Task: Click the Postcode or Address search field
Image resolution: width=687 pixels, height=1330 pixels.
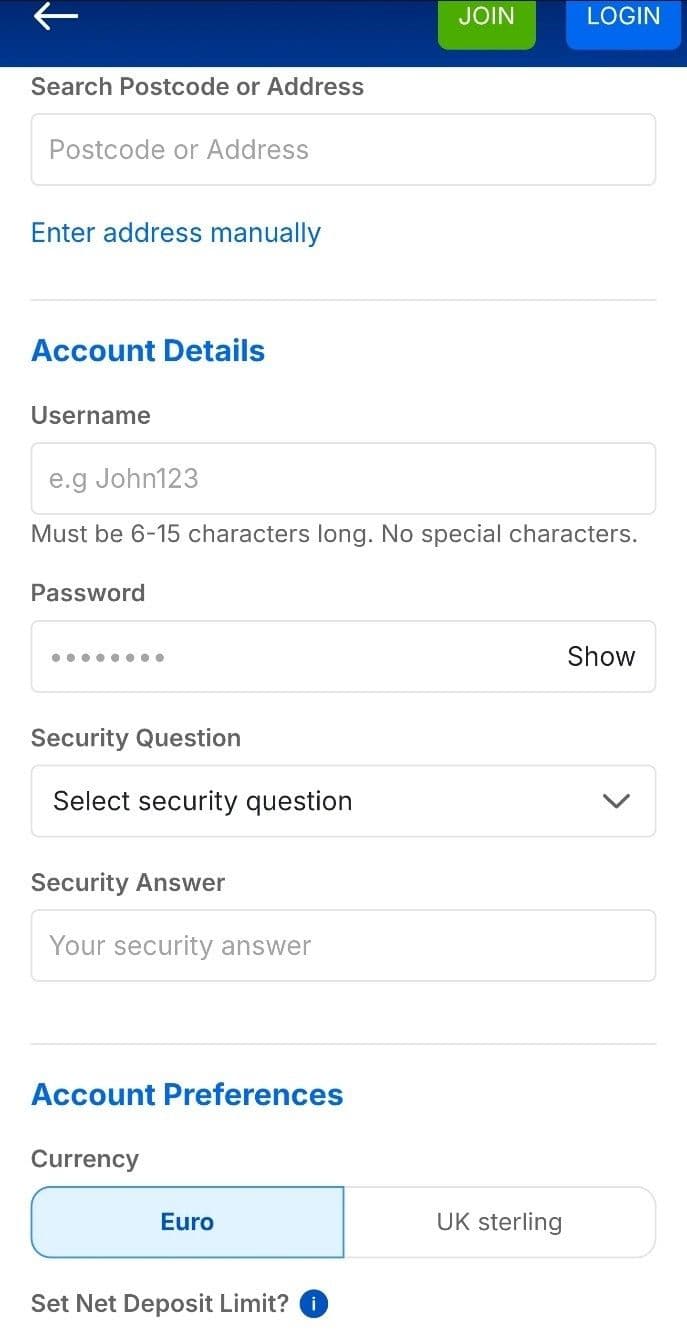Action: click(x=343, y=149)
